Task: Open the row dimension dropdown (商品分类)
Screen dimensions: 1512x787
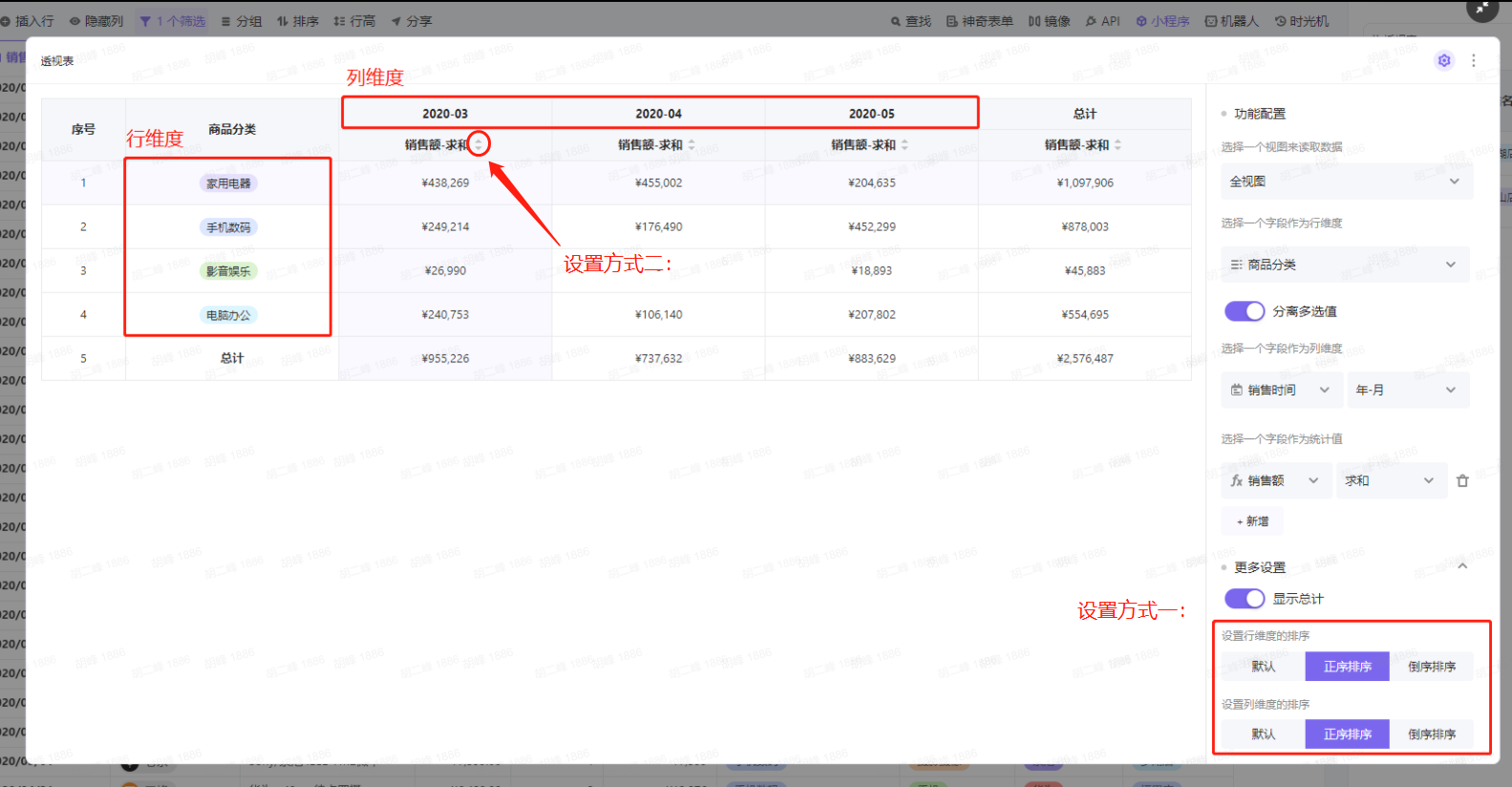Action: tap(1345, 265)
